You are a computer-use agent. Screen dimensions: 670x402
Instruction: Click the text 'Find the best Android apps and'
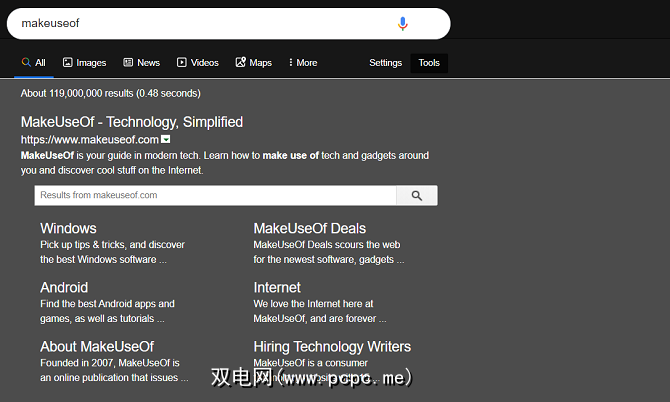[107, 304]
